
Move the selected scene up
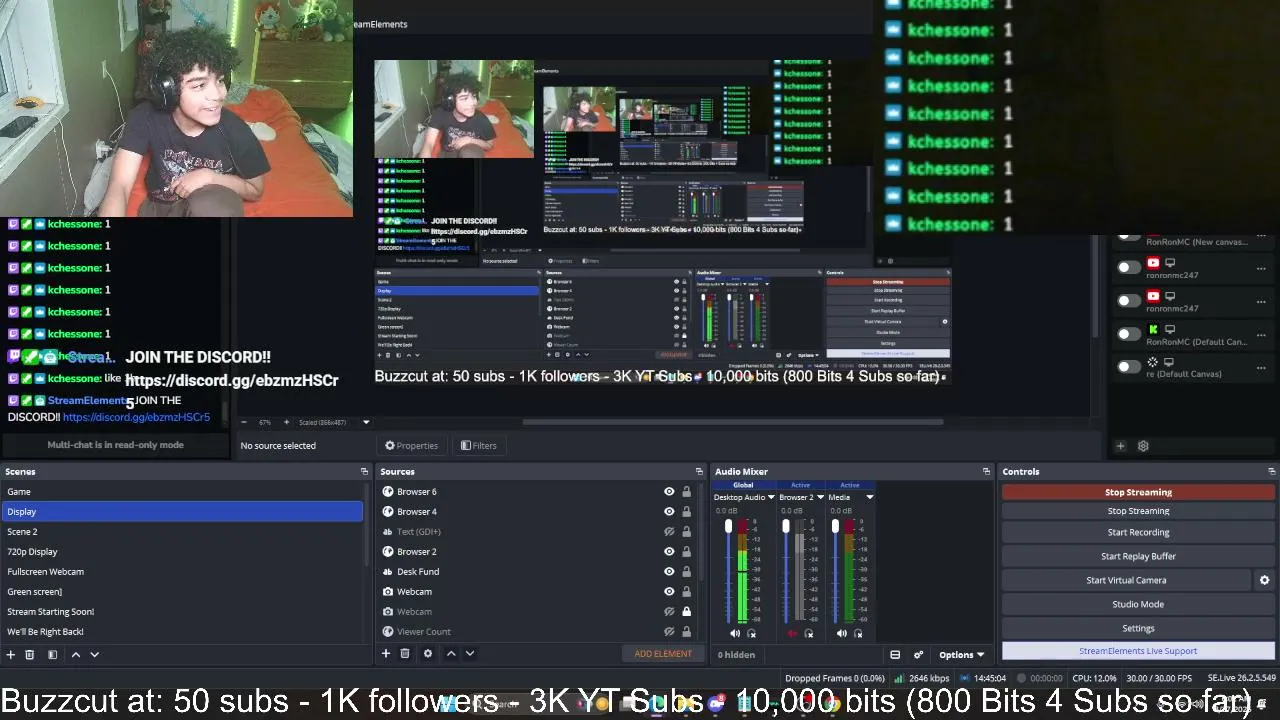(75, 654)
